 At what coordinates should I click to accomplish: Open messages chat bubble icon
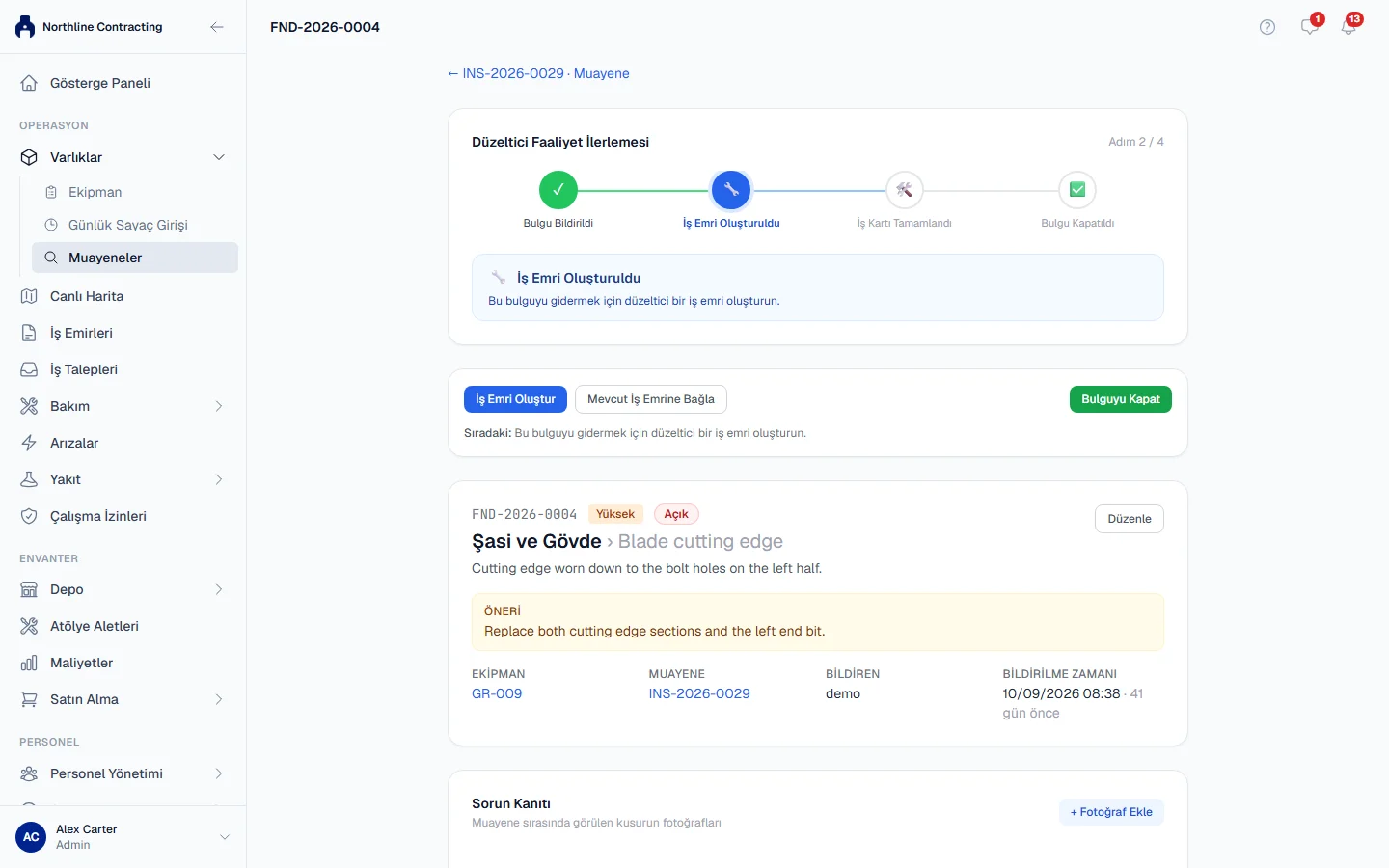click(1309, 27)
